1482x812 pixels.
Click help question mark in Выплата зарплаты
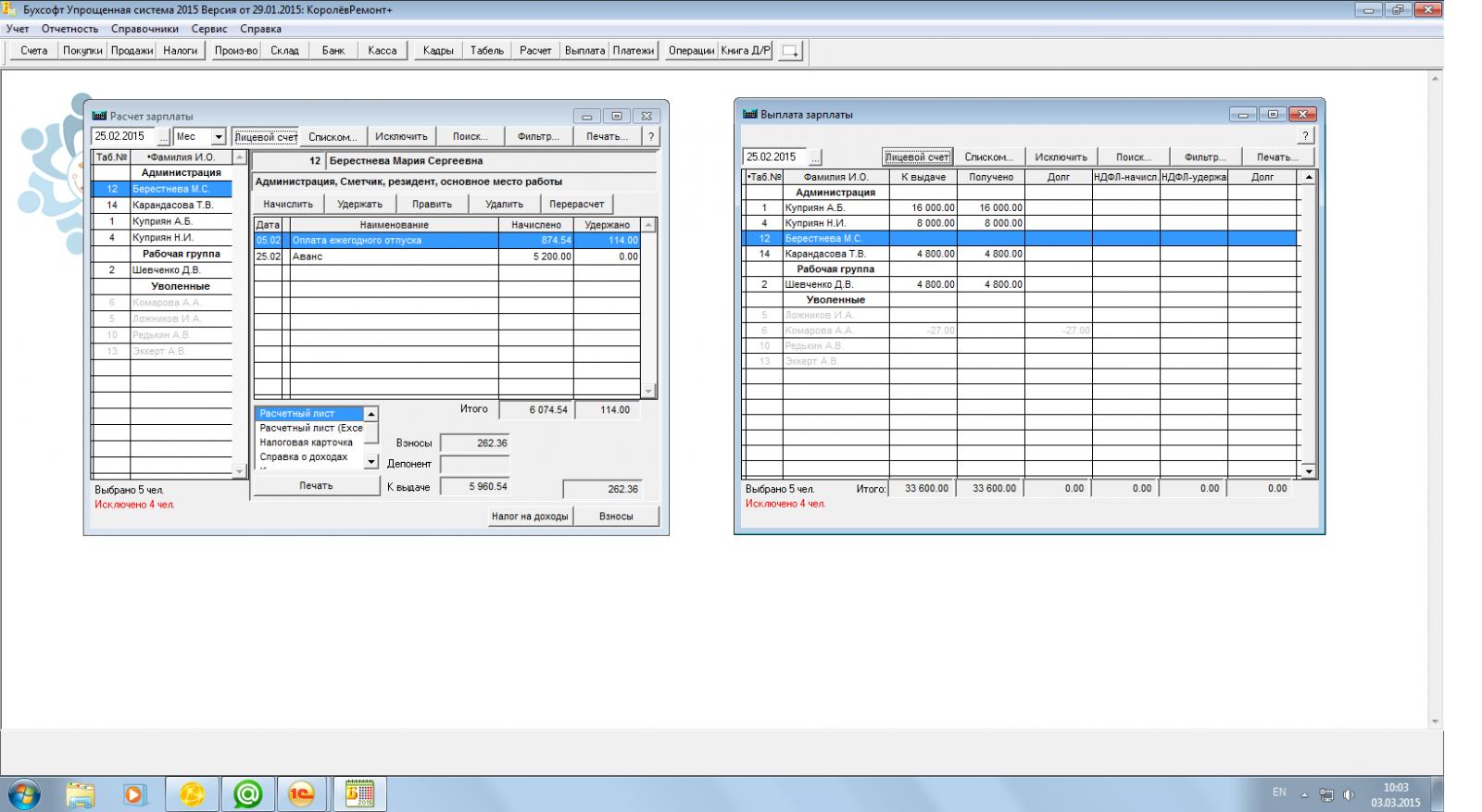click(1305, 136)
